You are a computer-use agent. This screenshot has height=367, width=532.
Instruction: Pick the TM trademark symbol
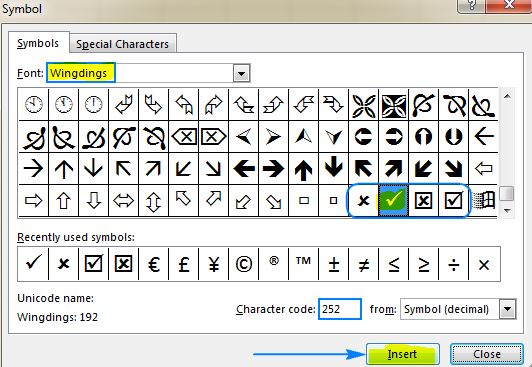coord(303,264)
